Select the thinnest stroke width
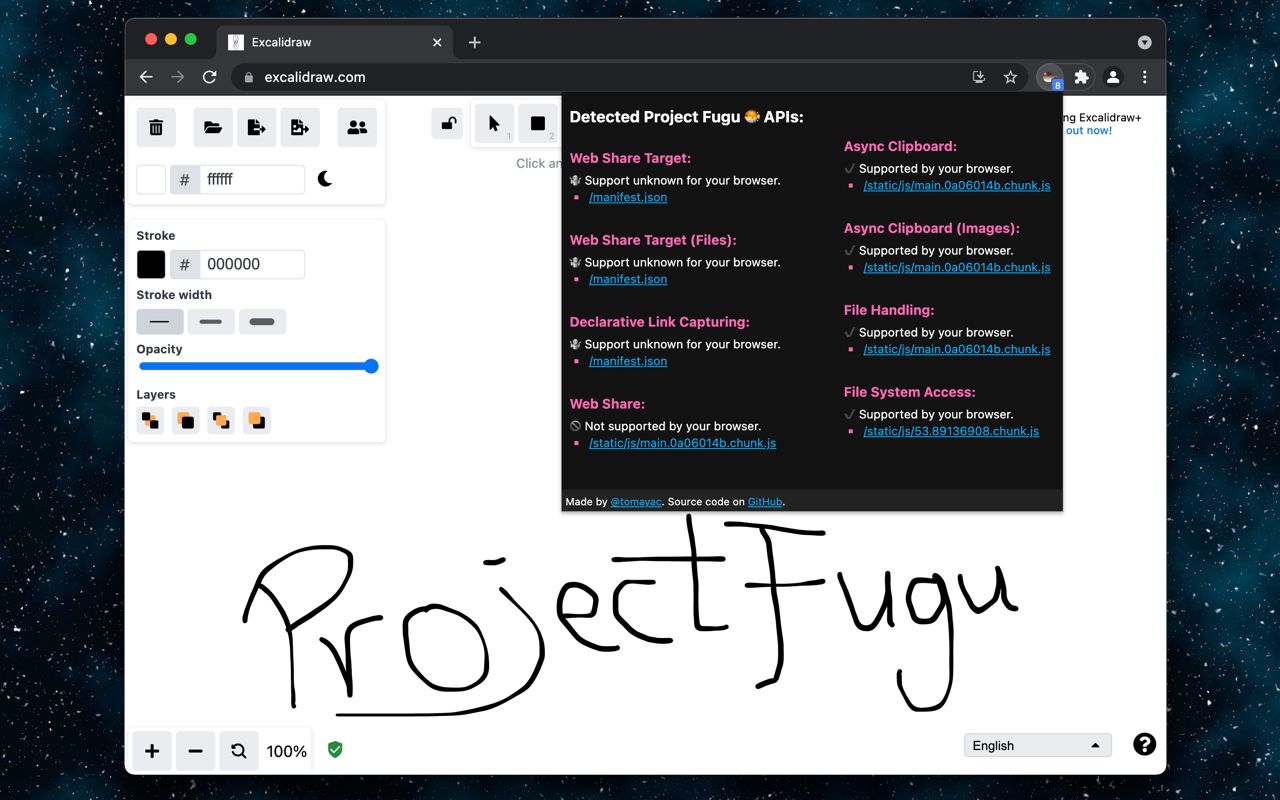 pos(159,321)
